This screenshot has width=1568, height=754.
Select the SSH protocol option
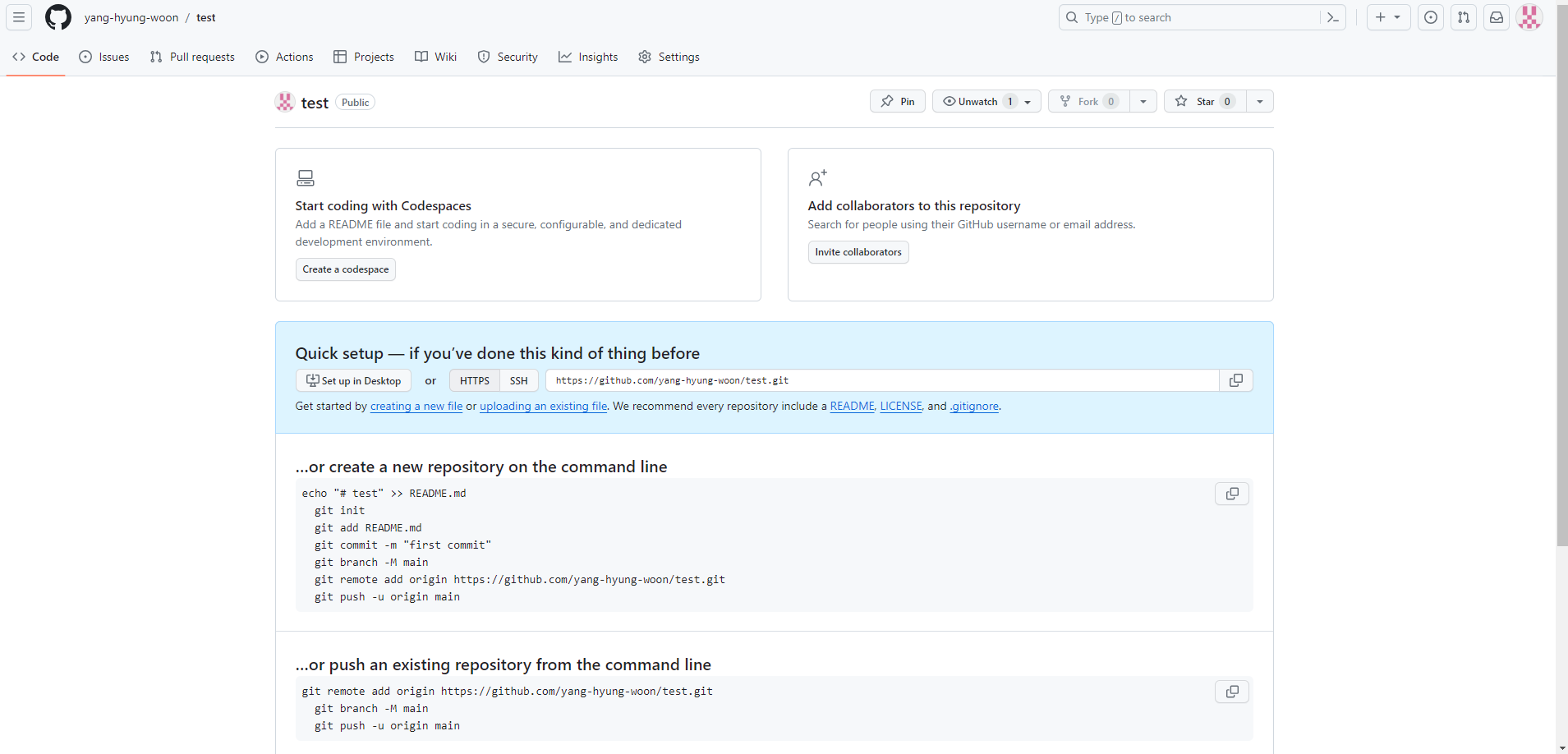click(519, 380)
